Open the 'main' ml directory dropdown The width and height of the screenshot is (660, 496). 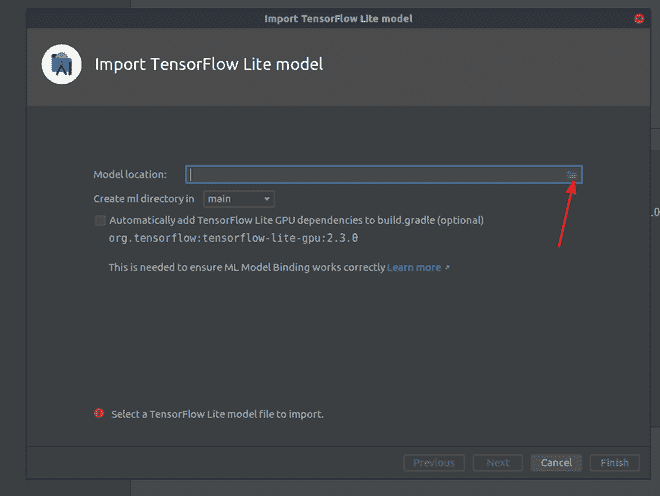[x=238, y=199]
